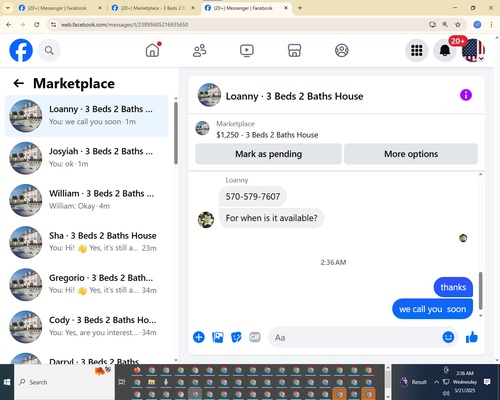This screenshot has width=500, height=400.
Task: Click More options button
Action: tap(411, 154)
